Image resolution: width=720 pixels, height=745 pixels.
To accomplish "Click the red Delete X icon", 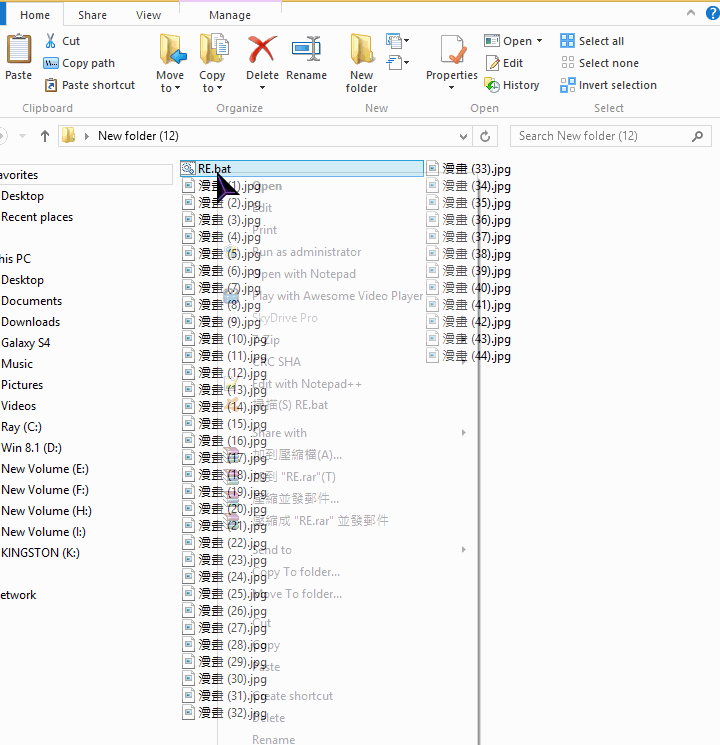I will pyautogui.click(x=262, y=49).
